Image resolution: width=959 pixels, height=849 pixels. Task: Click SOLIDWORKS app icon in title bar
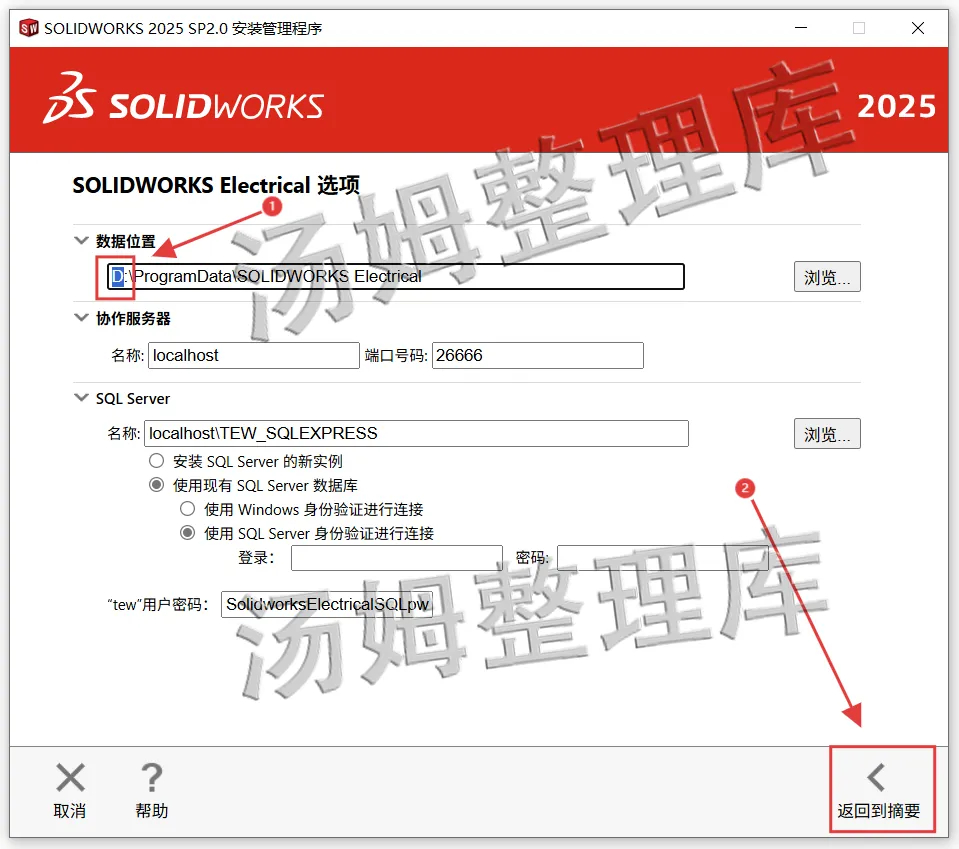29,28
